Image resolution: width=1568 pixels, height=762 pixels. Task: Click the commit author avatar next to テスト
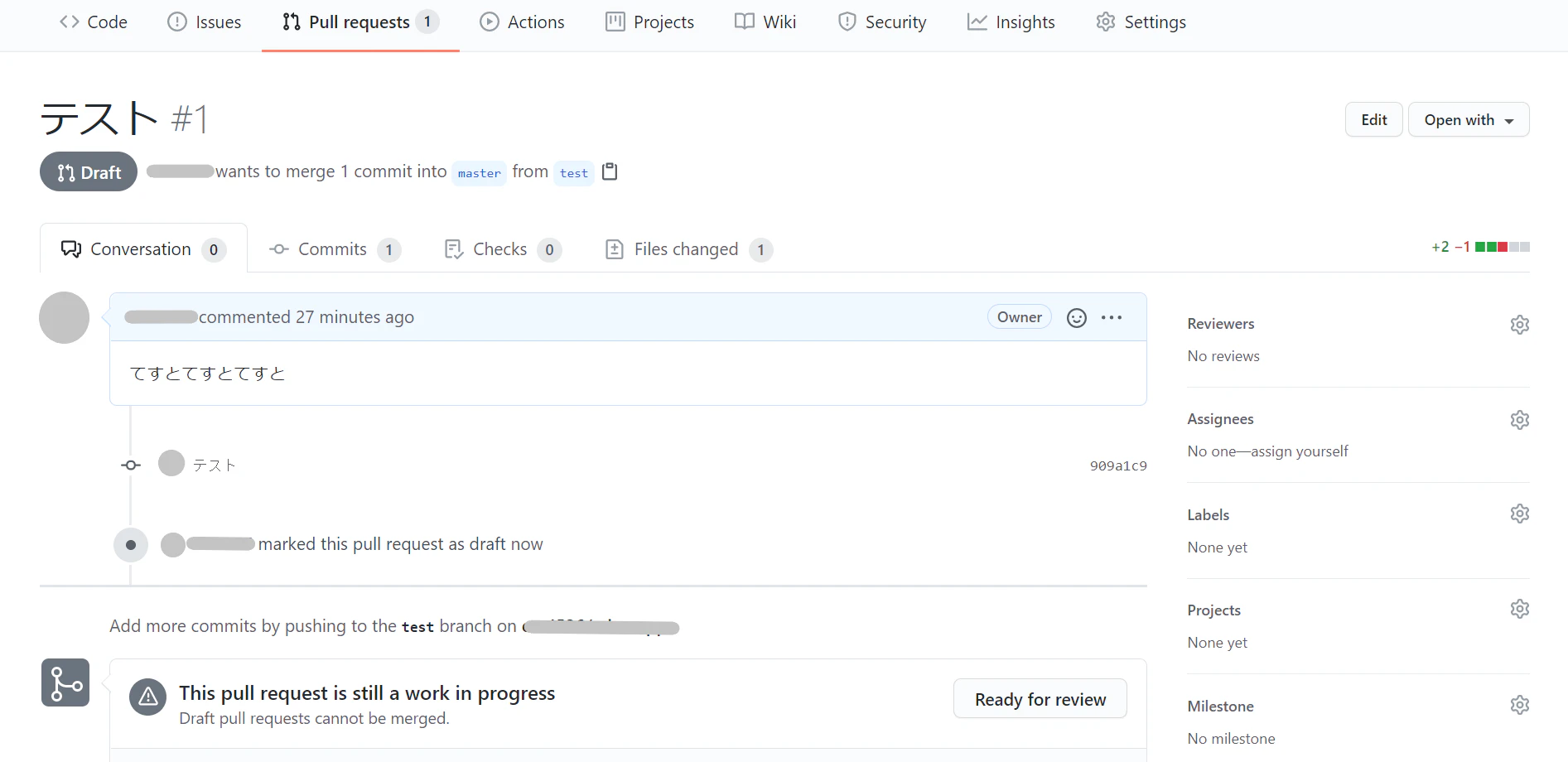coord(171,463)
